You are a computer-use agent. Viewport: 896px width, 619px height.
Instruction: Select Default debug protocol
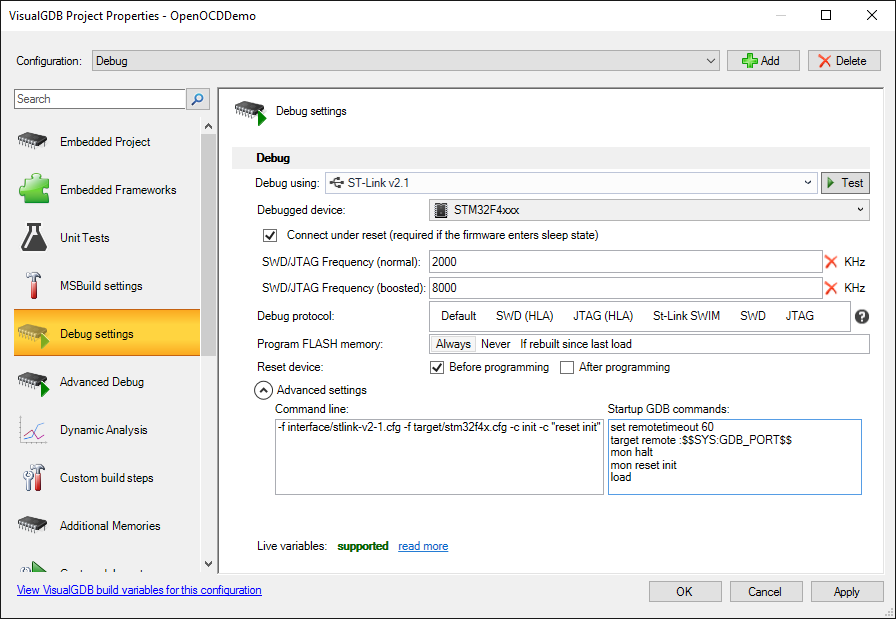(458, 316)
